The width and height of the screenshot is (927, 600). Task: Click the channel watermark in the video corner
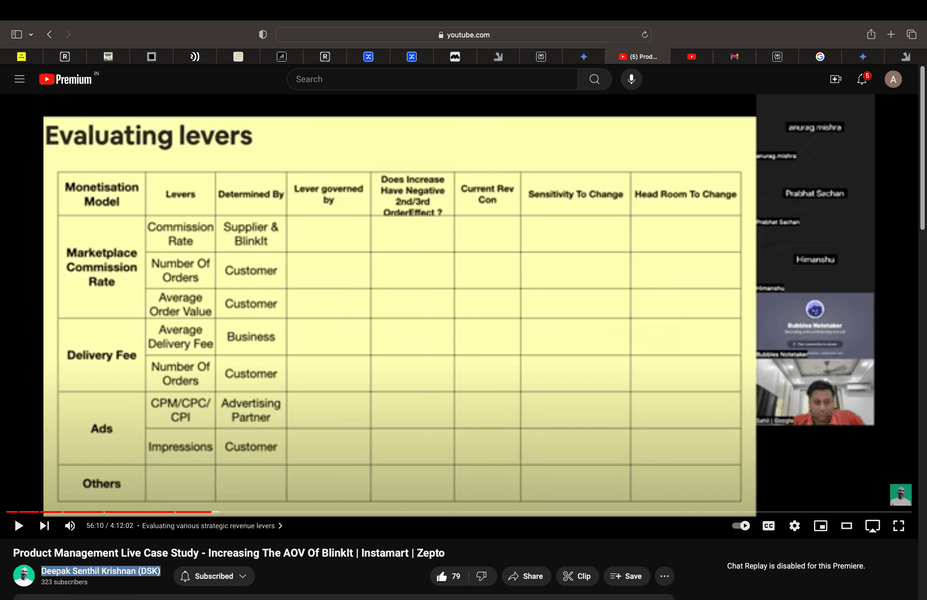(900, 495)
